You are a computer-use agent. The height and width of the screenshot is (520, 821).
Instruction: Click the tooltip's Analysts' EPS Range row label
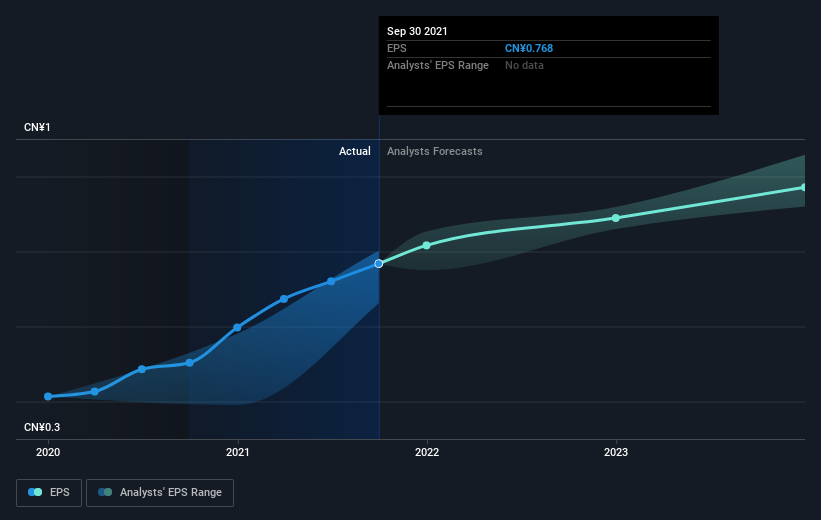tap(438, 65)
